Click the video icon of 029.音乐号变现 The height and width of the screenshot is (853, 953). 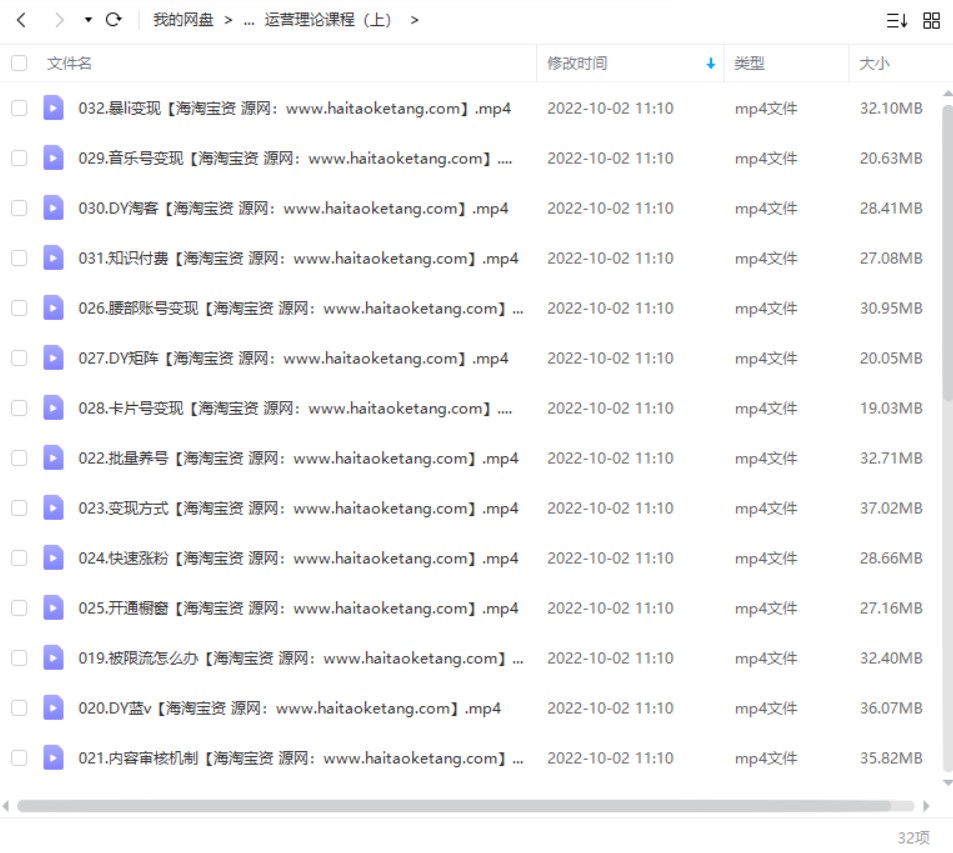pyautogui.click(x=53, y=158)
